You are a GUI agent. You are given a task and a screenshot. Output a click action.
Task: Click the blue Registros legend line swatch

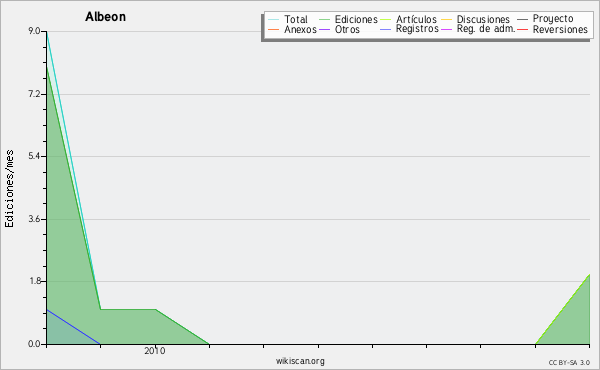coord(385,29)
